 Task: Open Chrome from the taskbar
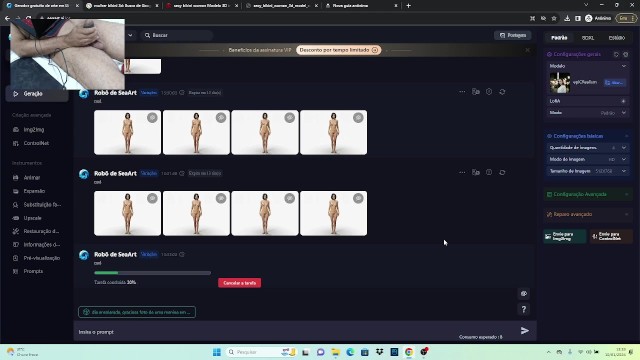click(409, 352)
